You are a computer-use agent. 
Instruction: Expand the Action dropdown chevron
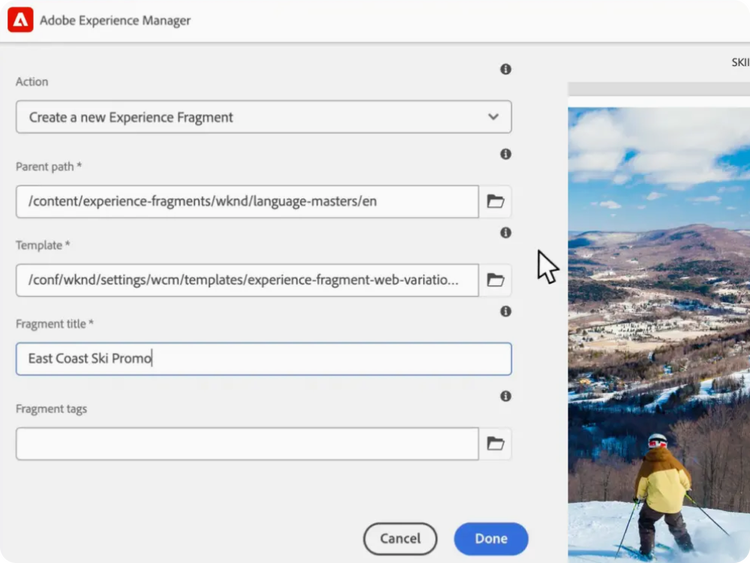pos(493,117)
